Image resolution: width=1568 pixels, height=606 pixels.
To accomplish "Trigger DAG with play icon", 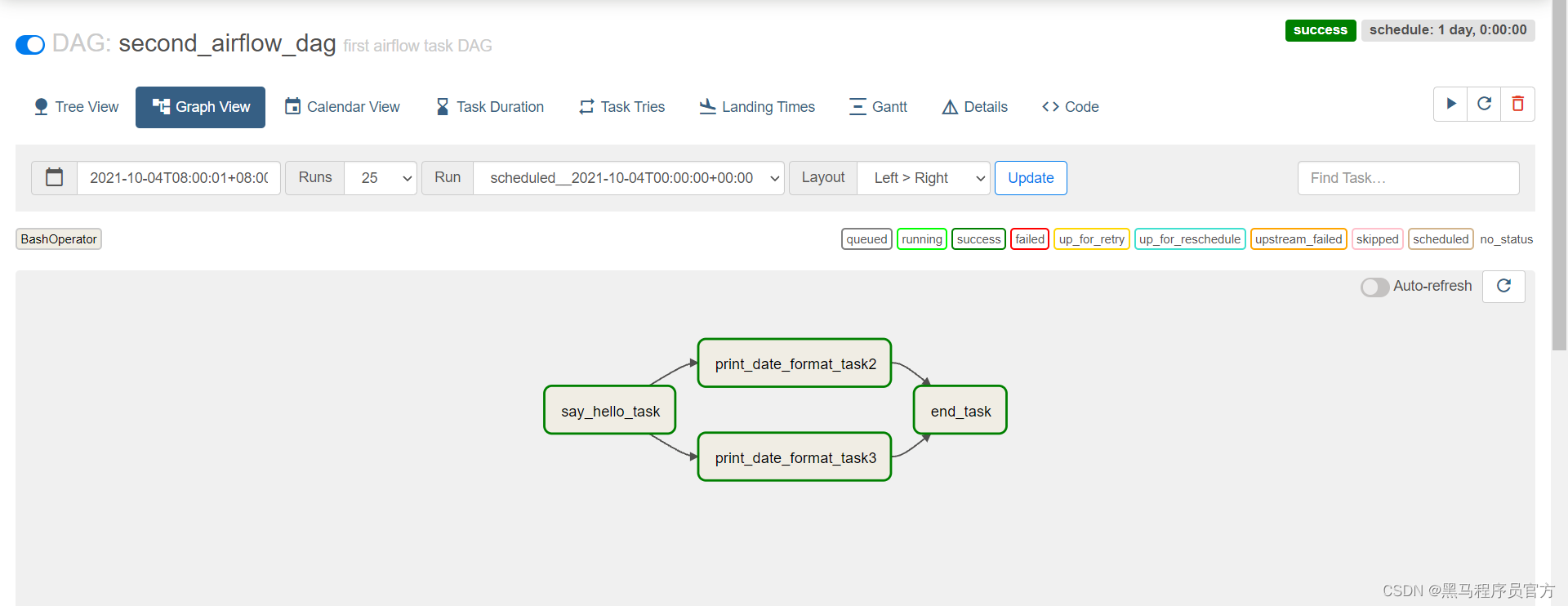I will tap(1450, 104).
